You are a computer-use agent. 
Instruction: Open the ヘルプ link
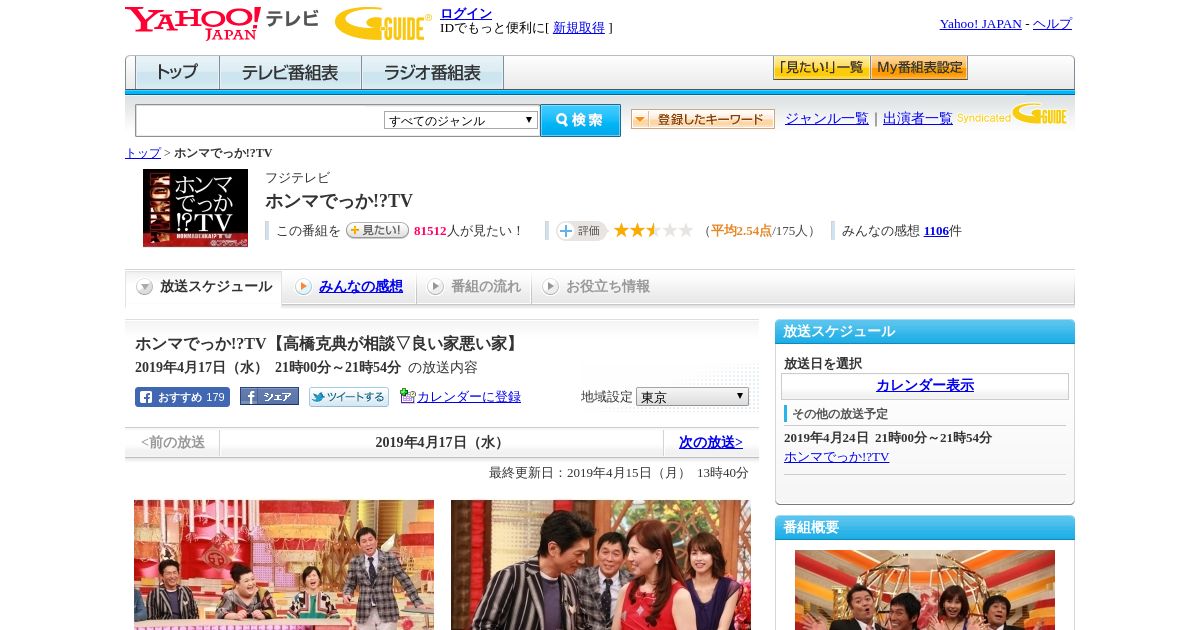1052,24
